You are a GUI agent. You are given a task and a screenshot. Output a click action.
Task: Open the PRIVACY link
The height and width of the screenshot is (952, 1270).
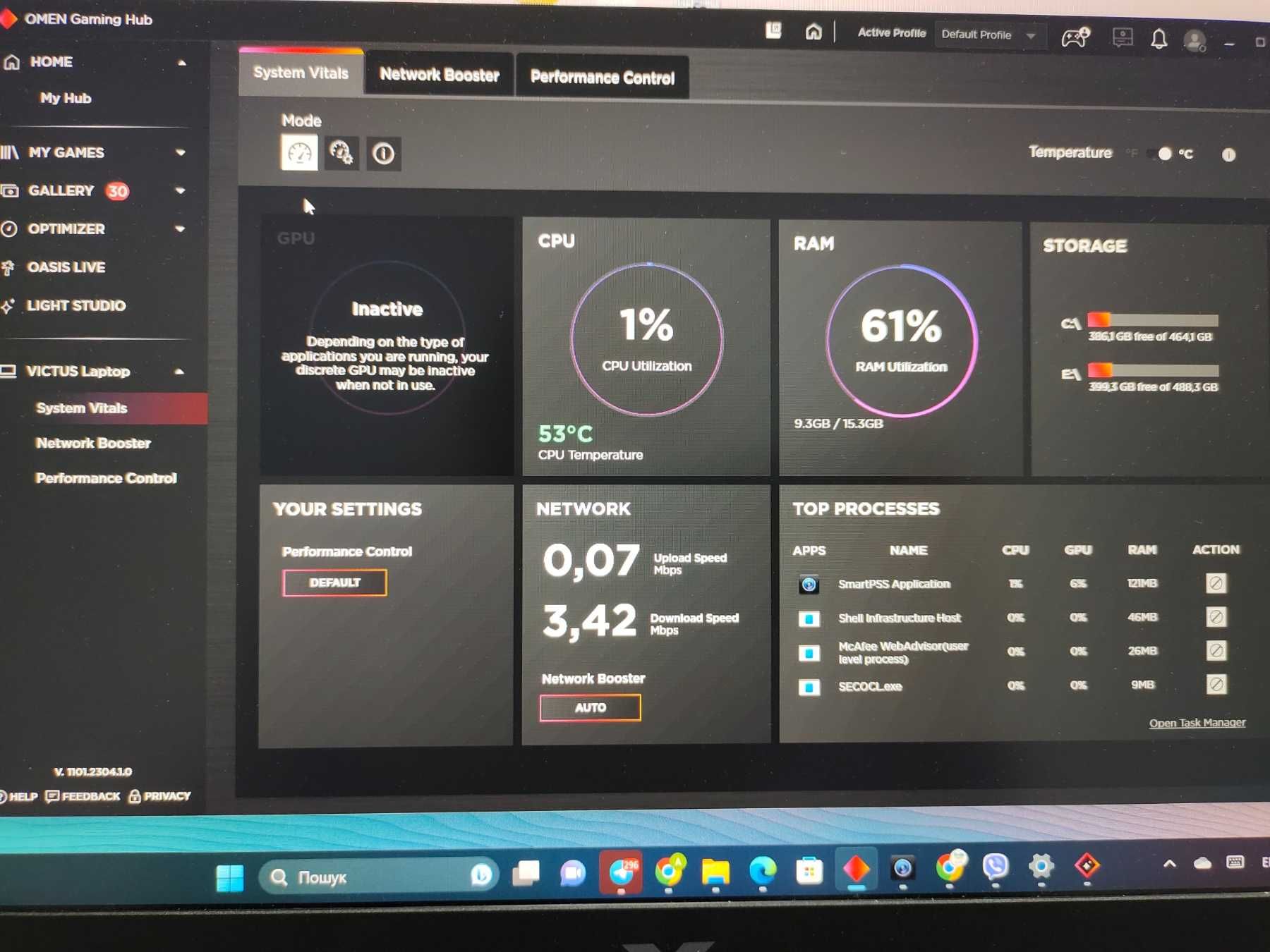159,796
